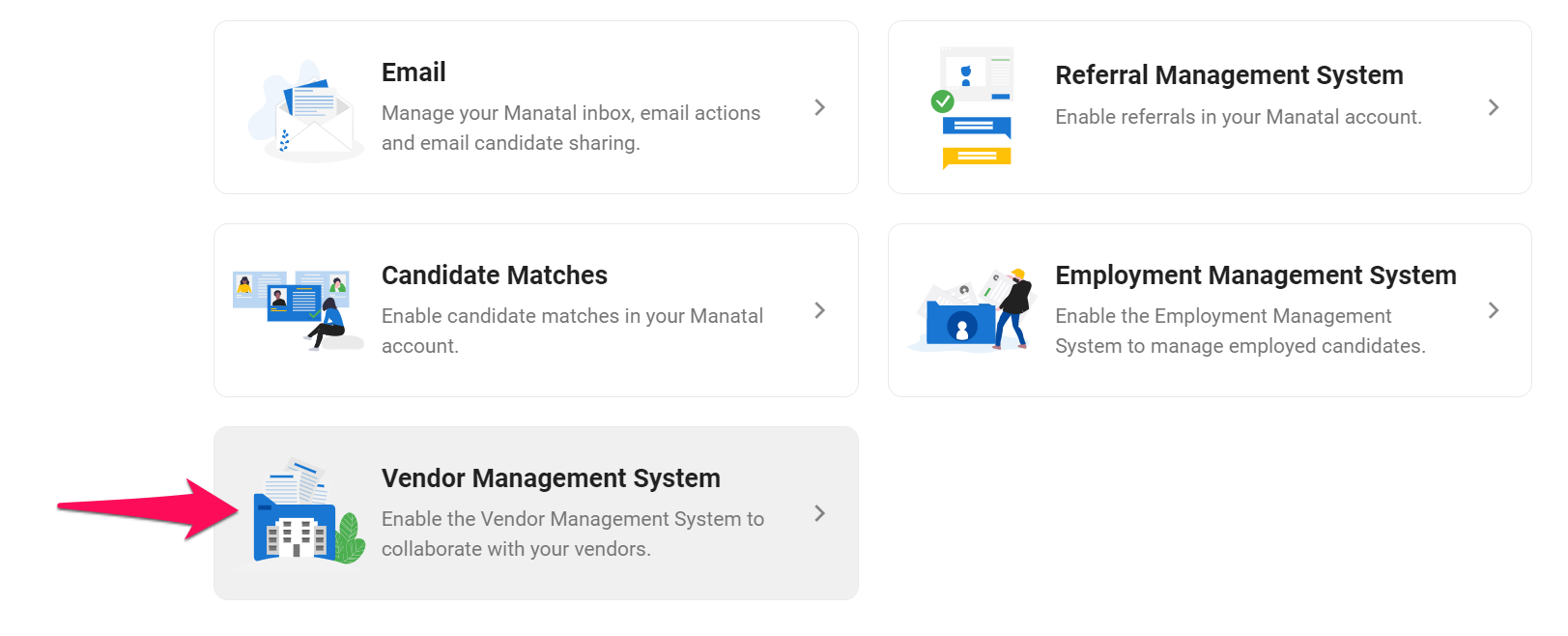Click the Employment Management System folder illustration
The height and width of the screenshot is (636, 1568).
pyautogui.click(x=970, y=310)
